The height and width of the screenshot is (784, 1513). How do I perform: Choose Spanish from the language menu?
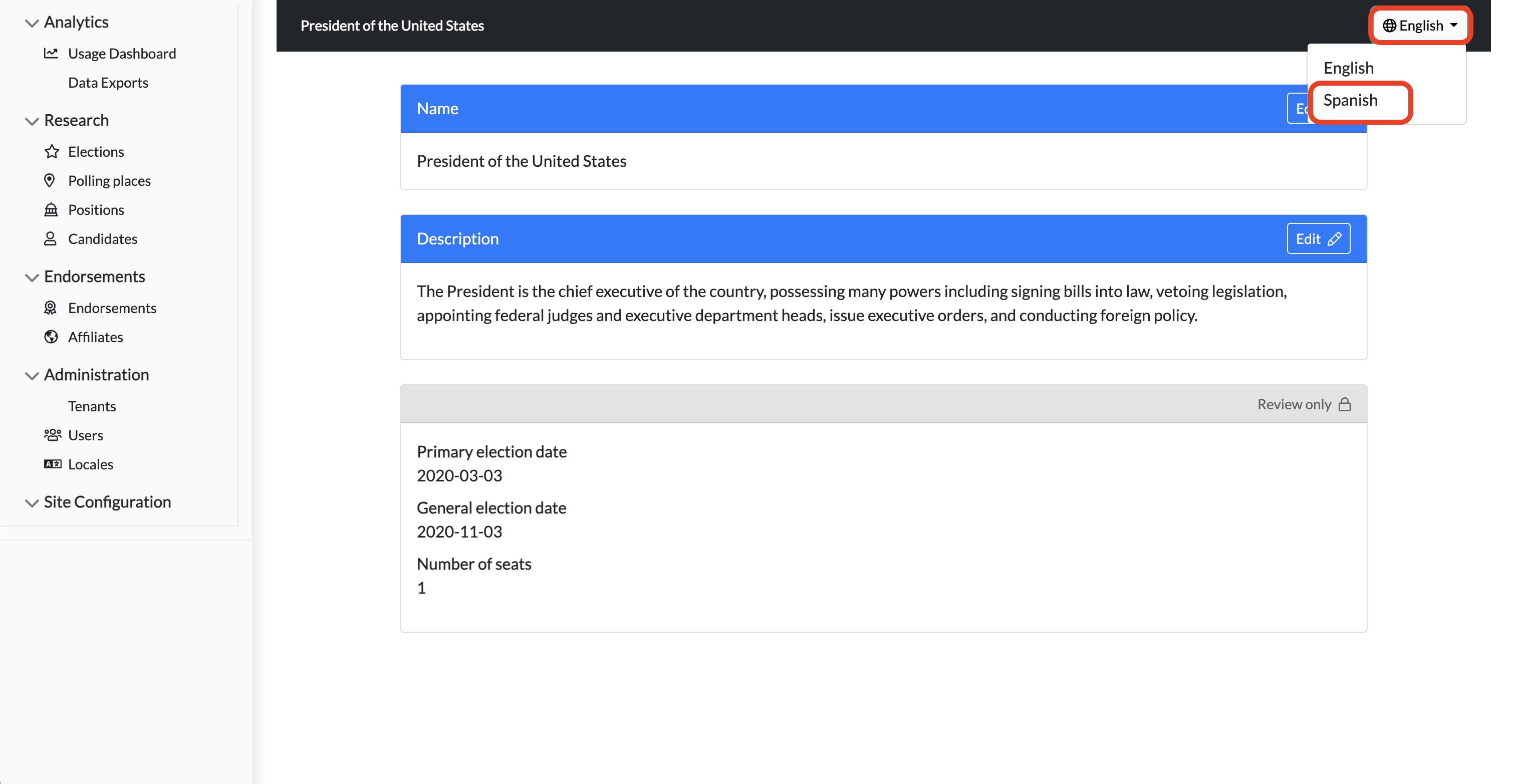(x=1350, y=100)
